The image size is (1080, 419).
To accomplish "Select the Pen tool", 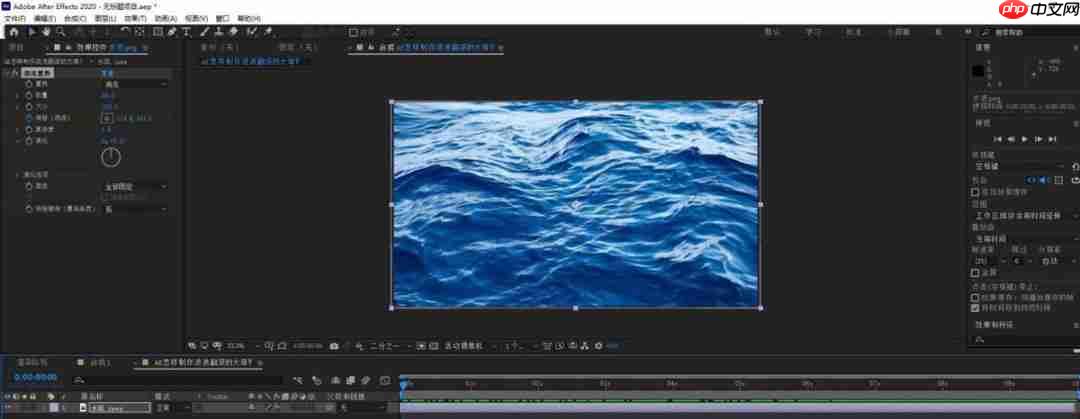I will click(x=173, y=32).
